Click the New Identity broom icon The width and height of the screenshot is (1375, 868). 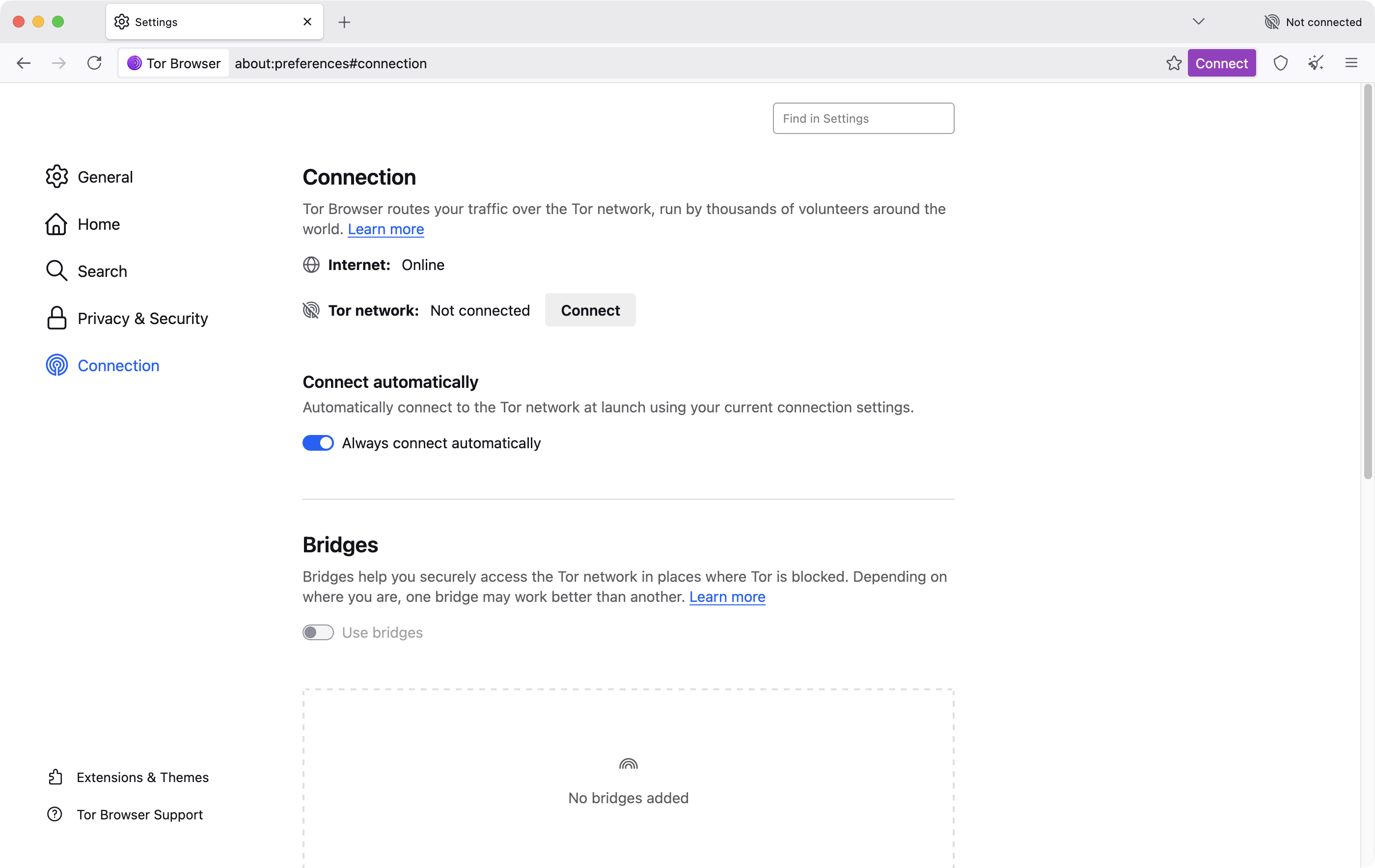(1316, 63)
